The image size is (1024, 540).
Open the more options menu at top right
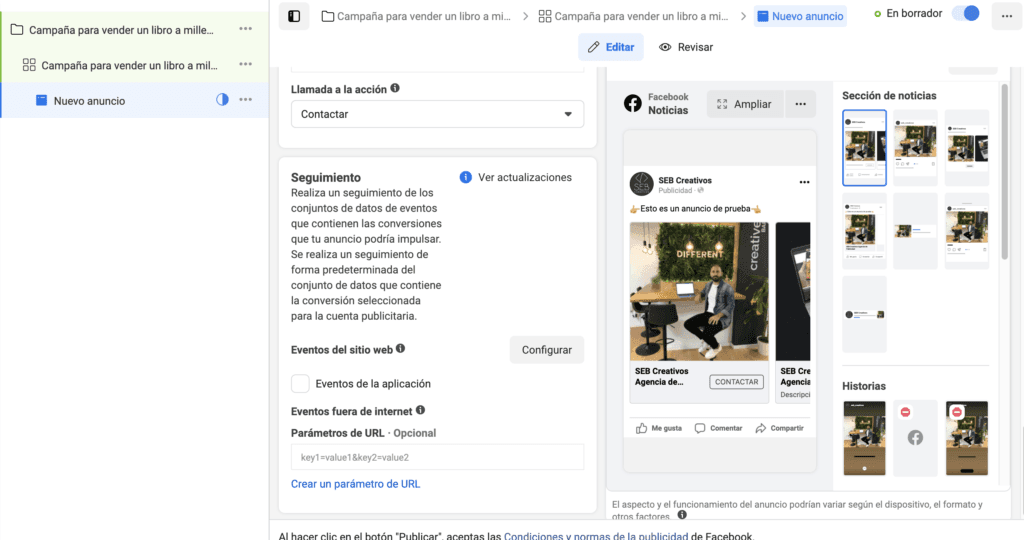tap(1004, 16)
